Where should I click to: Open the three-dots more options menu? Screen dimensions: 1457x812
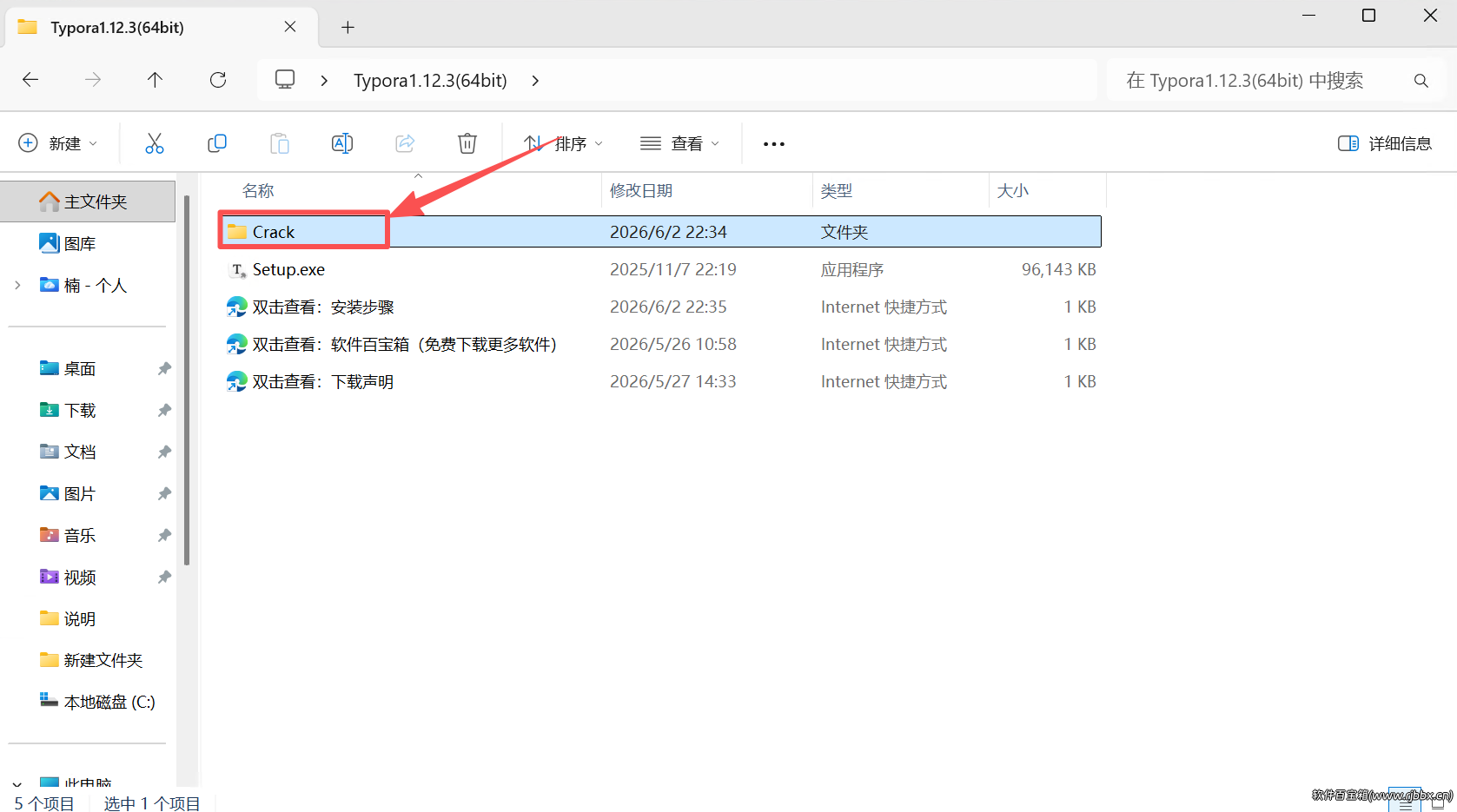[x=774, y=144]
